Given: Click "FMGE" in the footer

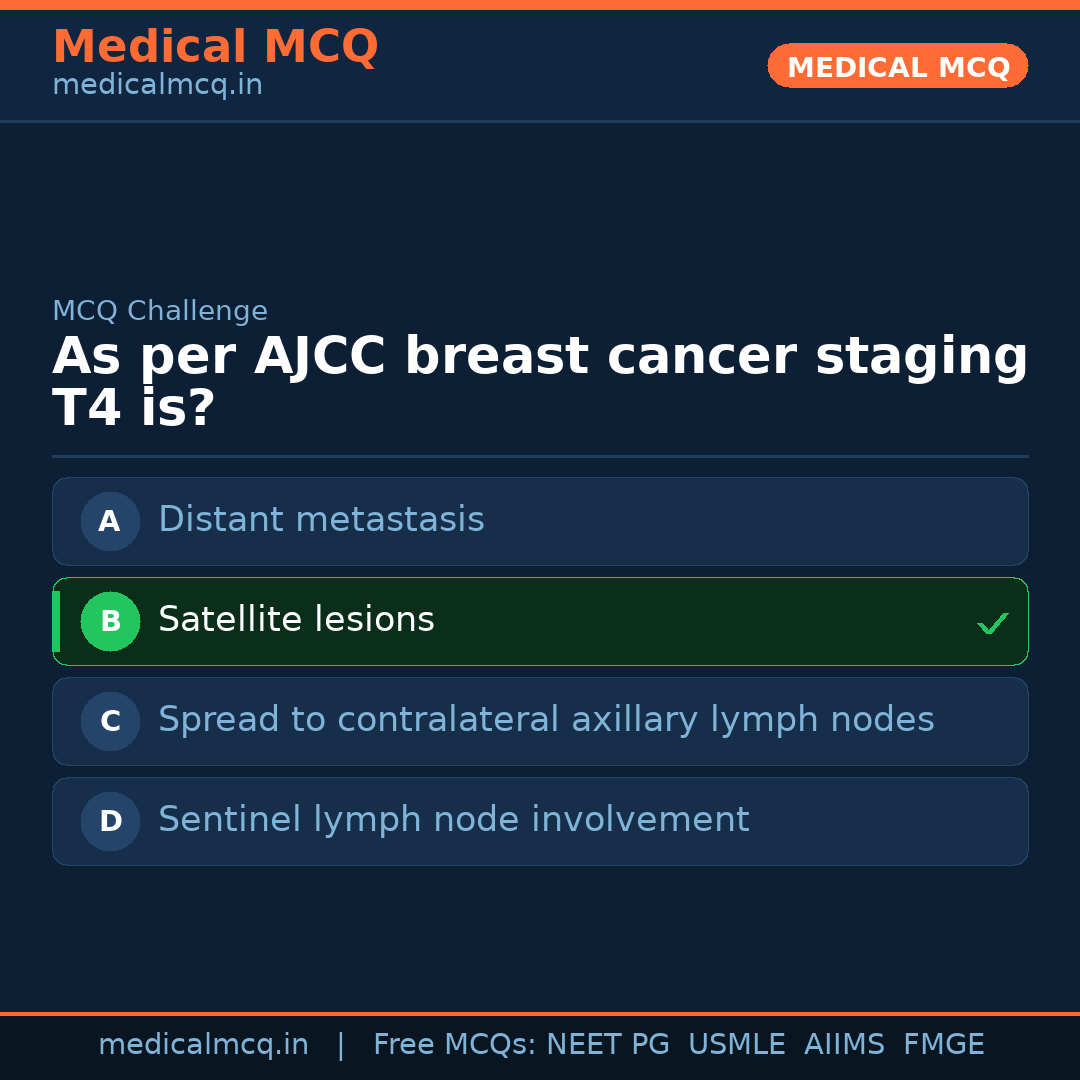Looking at the screenshot, I should tap(943, 1045).
